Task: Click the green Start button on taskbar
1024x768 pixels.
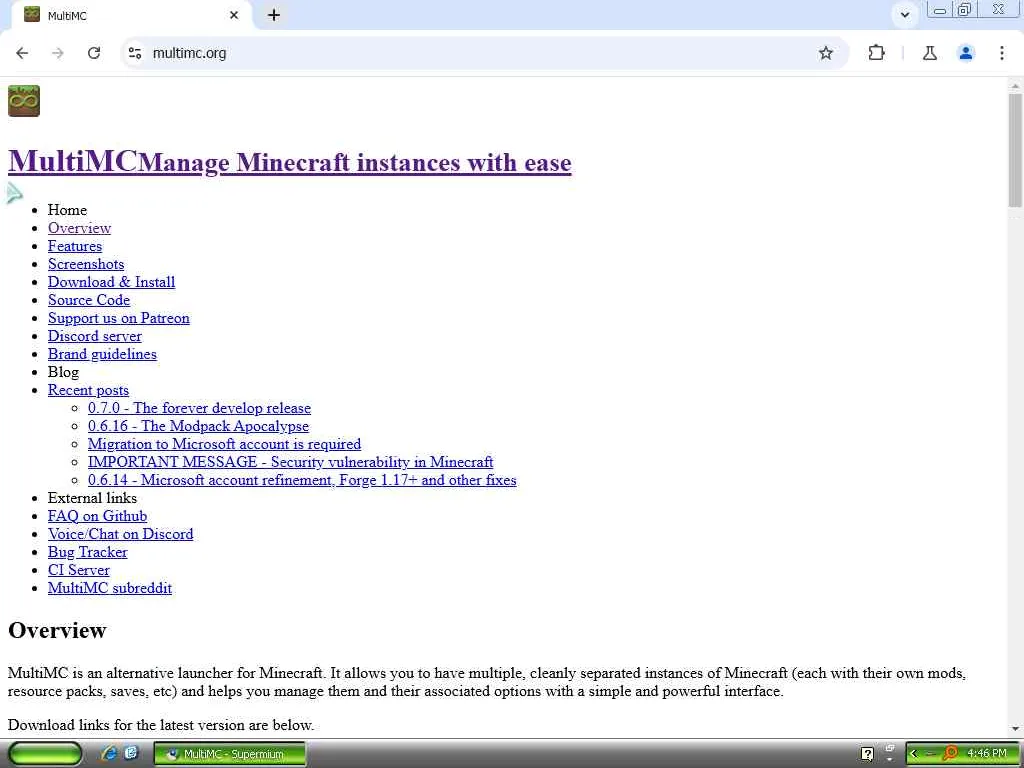Action: (x=45, y=754)
